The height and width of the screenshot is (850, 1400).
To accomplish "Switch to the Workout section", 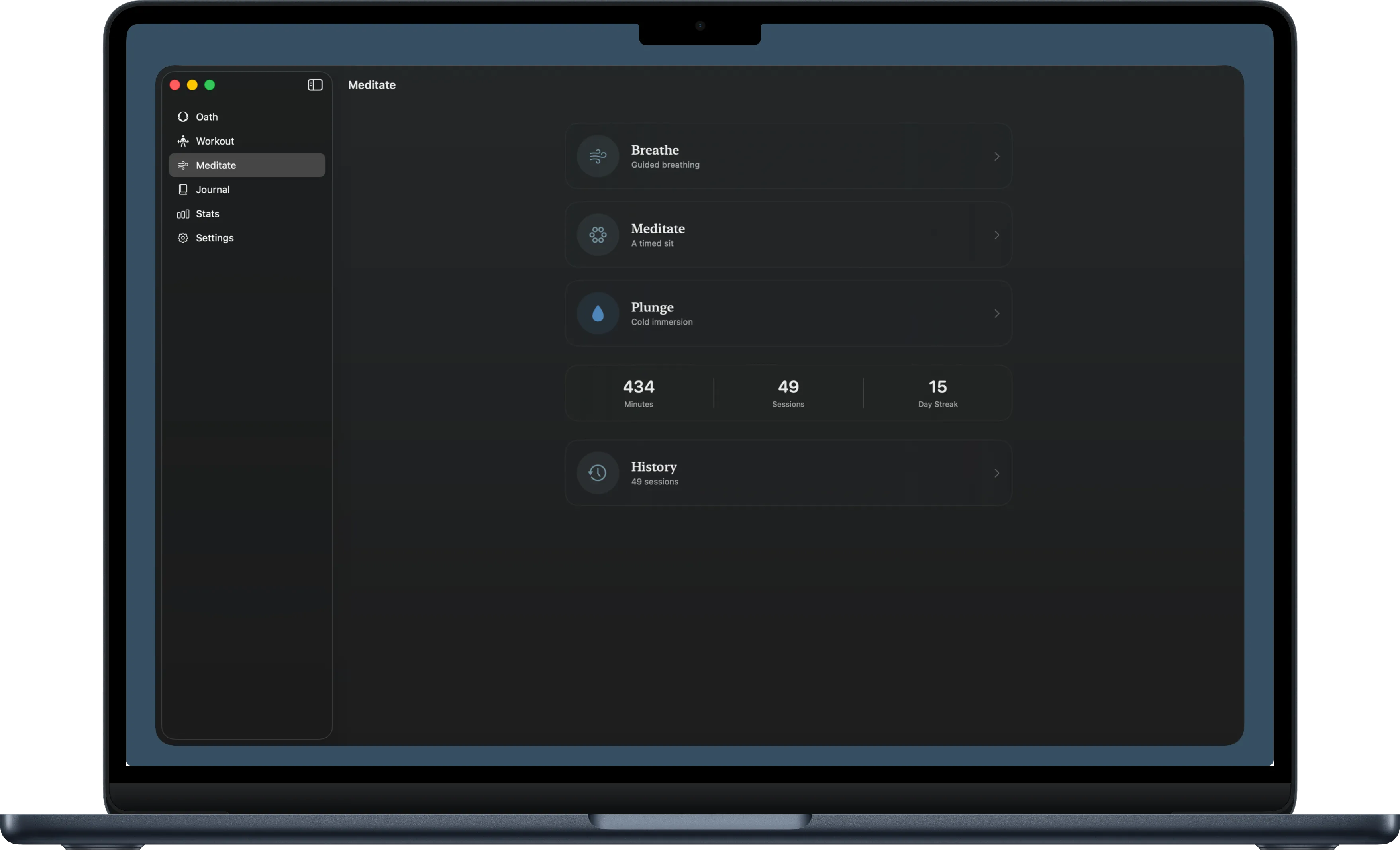I will 247,141.
